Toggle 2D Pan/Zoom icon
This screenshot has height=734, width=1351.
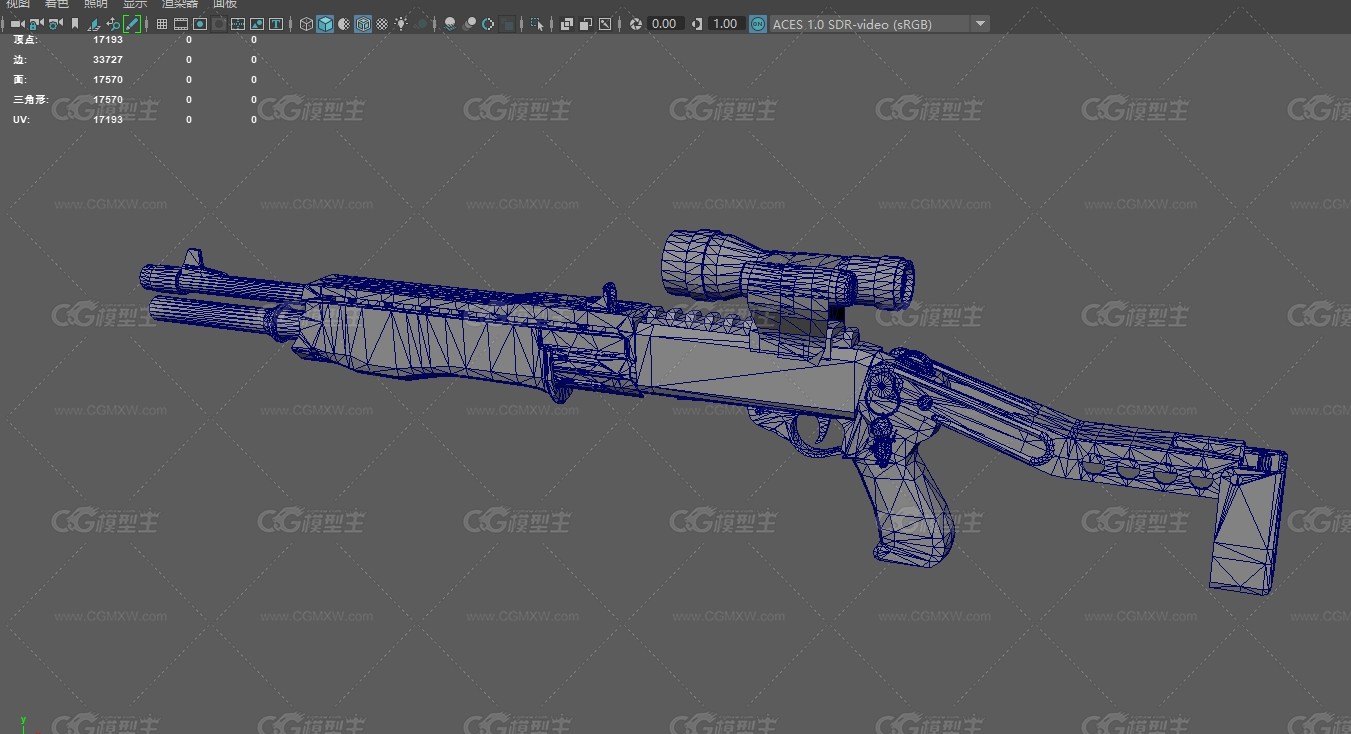coord(113,24)
